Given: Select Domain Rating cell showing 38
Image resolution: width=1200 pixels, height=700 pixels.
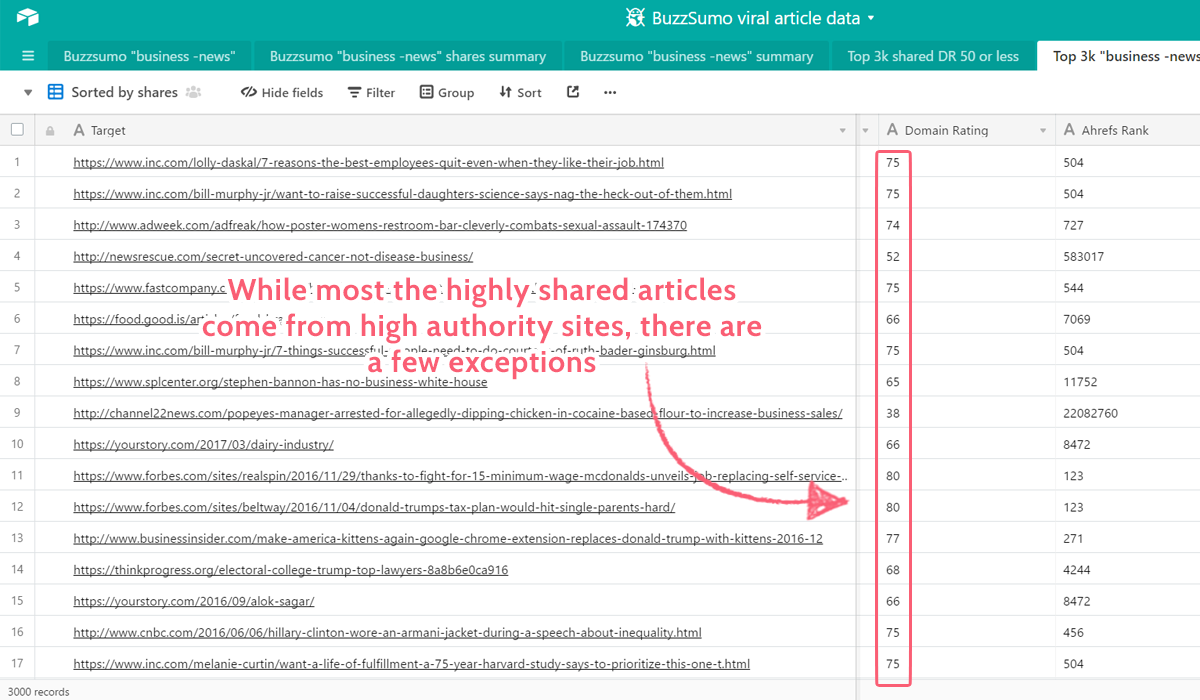Looking at the screenshot, I should coord(965,413).
